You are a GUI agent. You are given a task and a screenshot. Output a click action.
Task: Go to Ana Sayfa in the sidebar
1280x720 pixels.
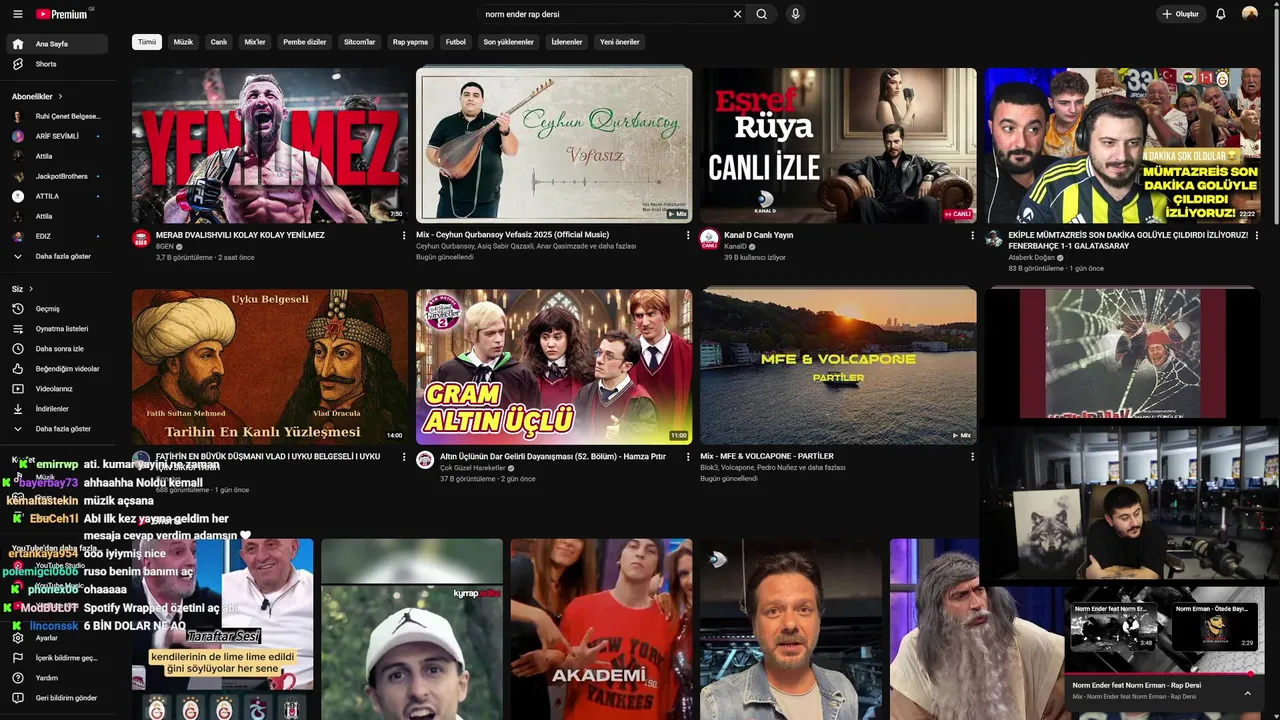pos(56,44)
